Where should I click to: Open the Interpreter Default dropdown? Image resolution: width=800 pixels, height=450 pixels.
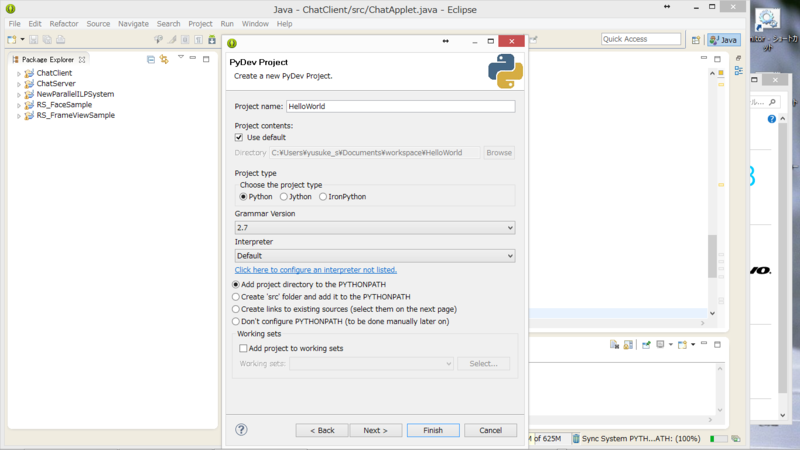pos(375,256)
